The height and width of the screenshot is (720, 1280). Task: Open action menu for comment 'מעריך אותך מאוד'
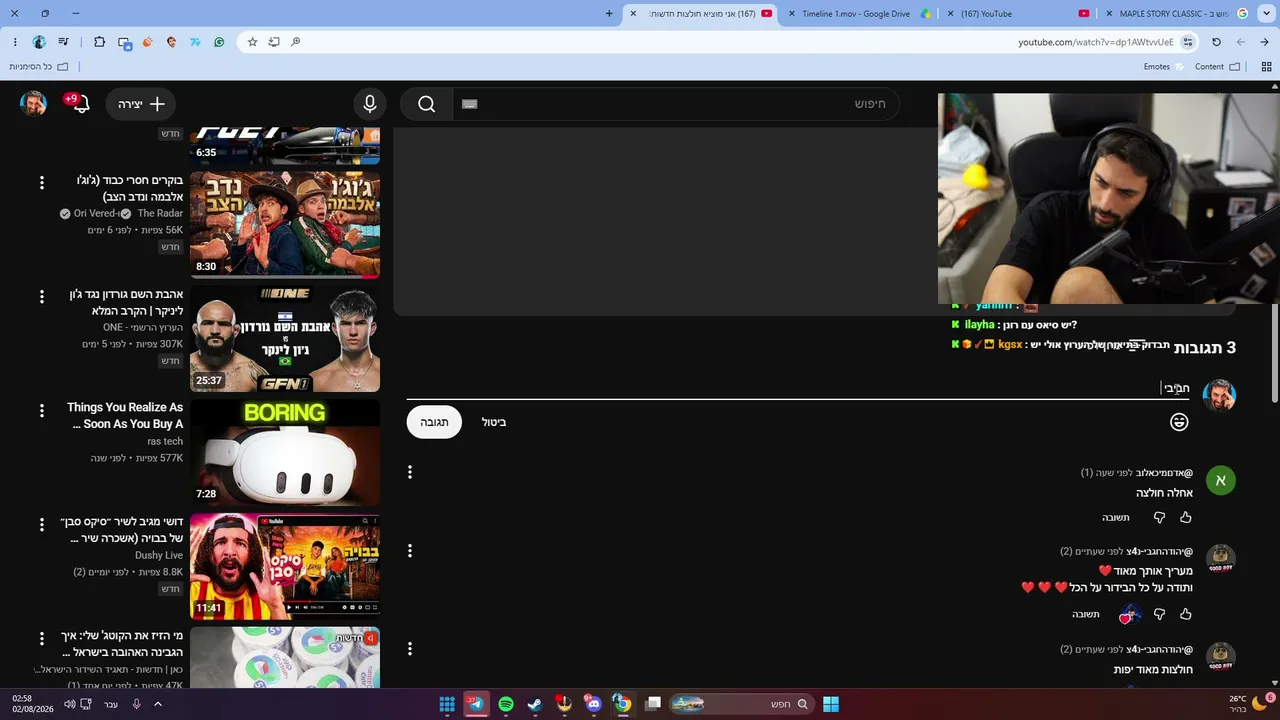click(x=410, y=551)
